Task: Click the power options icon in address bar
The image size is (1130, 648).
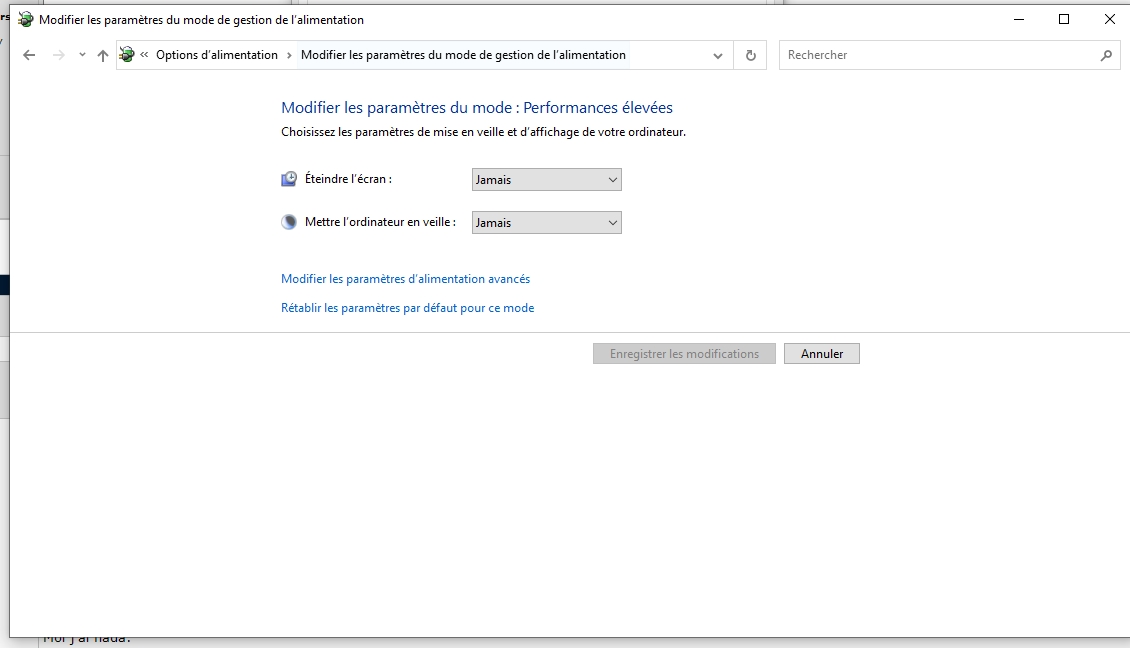Action: tap(127, 54)
